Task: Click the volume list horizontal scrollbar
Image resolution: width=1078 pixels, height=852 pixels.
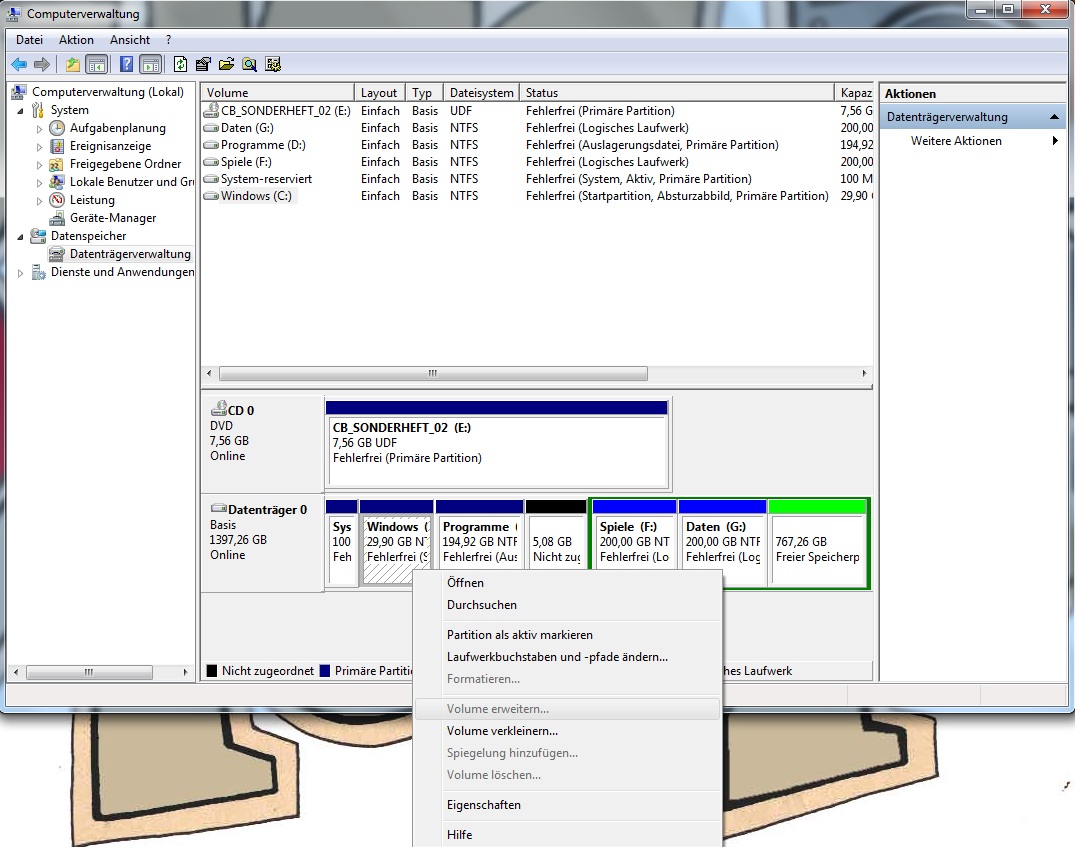Action: [433, 374]
